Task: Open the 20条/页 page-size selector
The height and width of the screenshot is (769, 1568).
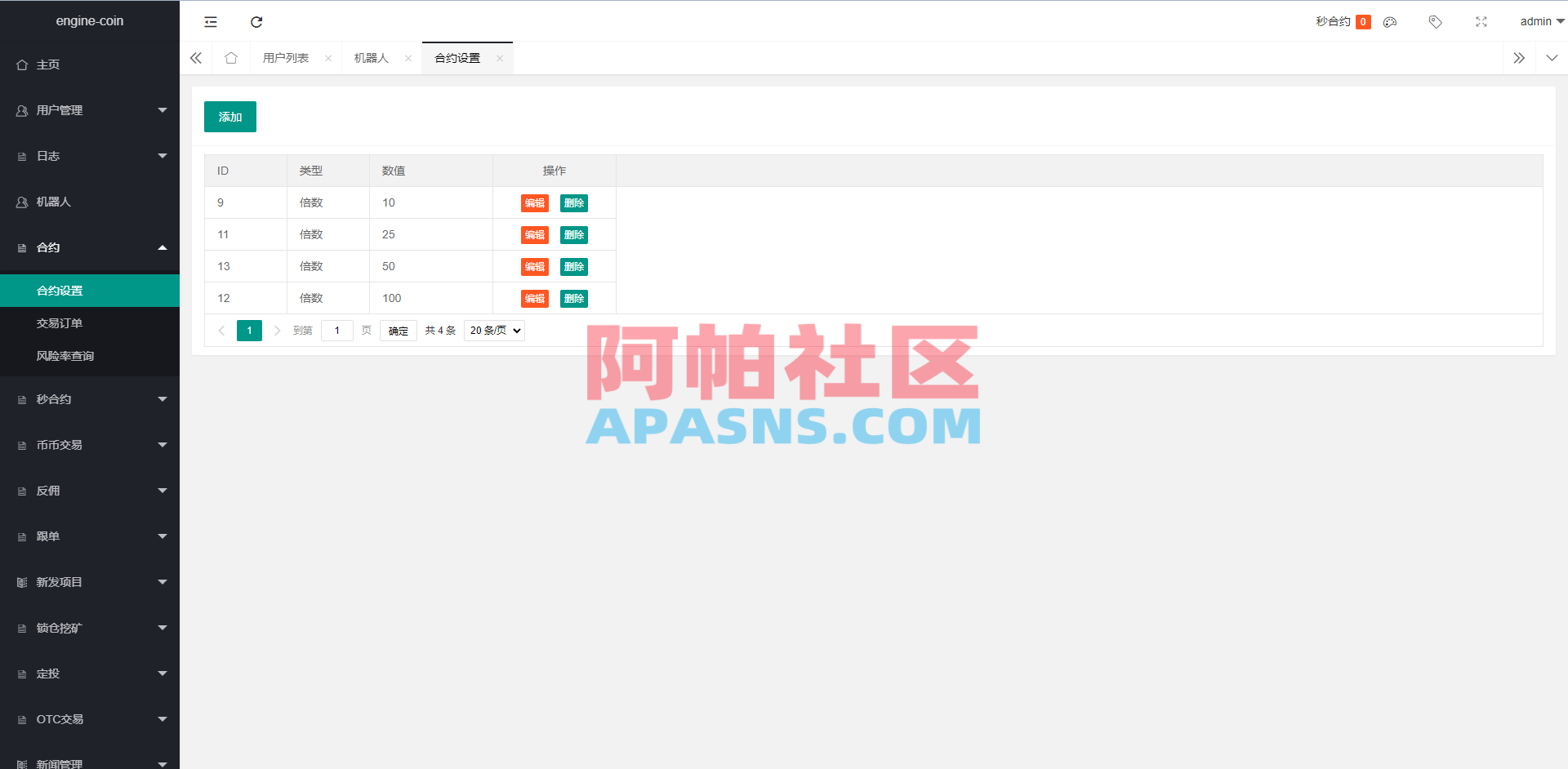Action: click(x=493, y=331)
